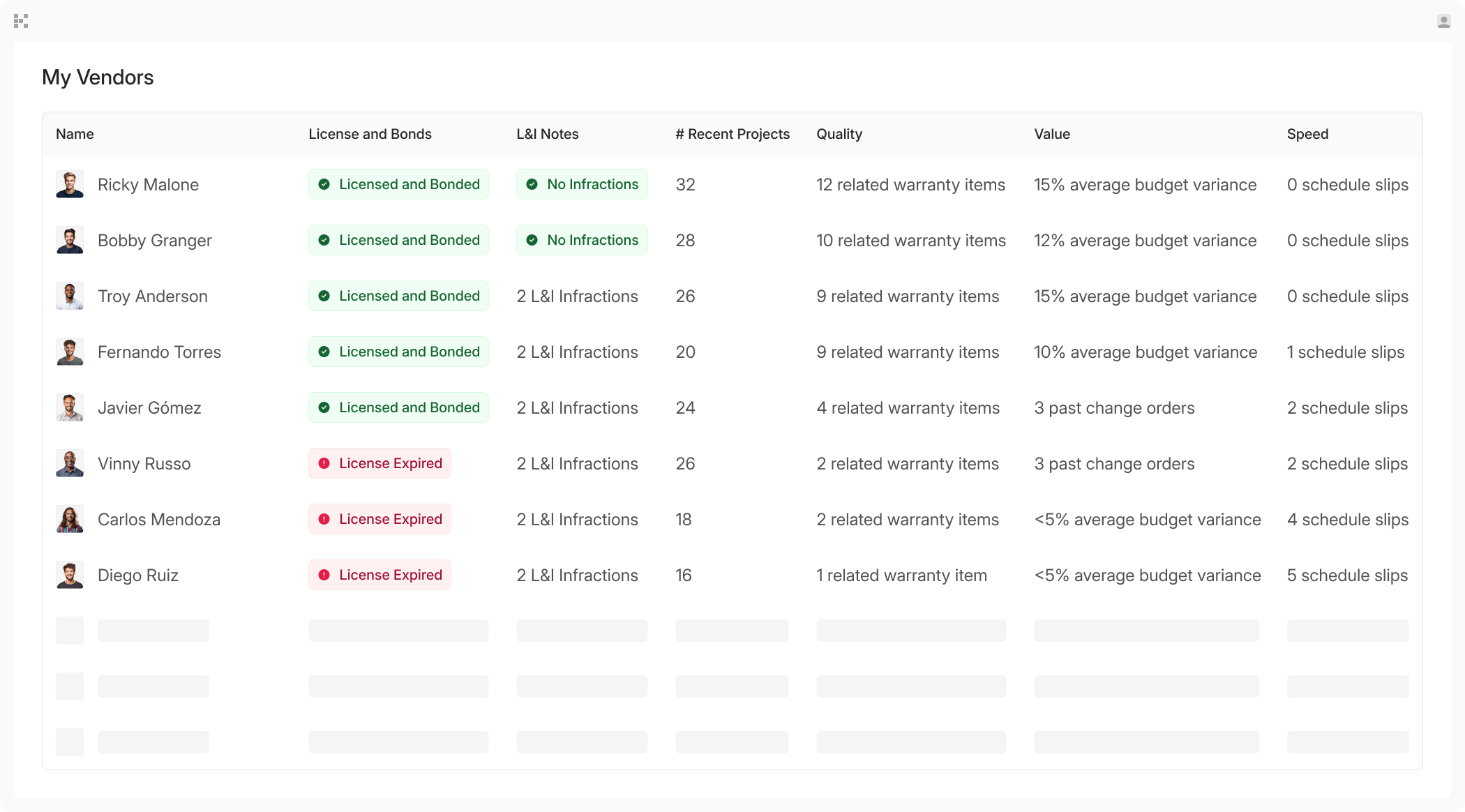Click check icon in Bobby's No Infractions badge
1465x812 pixels.
(x=532, y=240)
